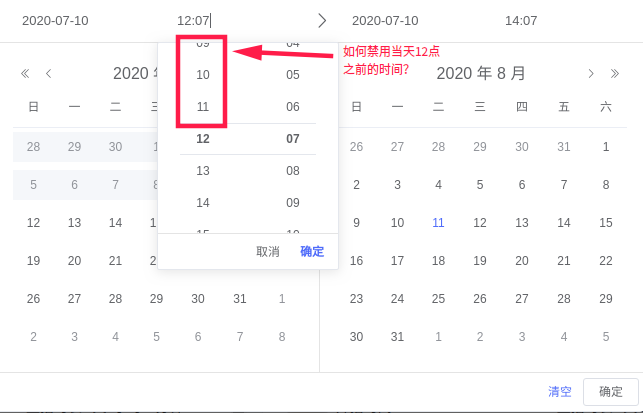The height and width of the screenshot is (413, 643).
Task: Select hour 14 in the time picker
Action: (x=203, y=203)
